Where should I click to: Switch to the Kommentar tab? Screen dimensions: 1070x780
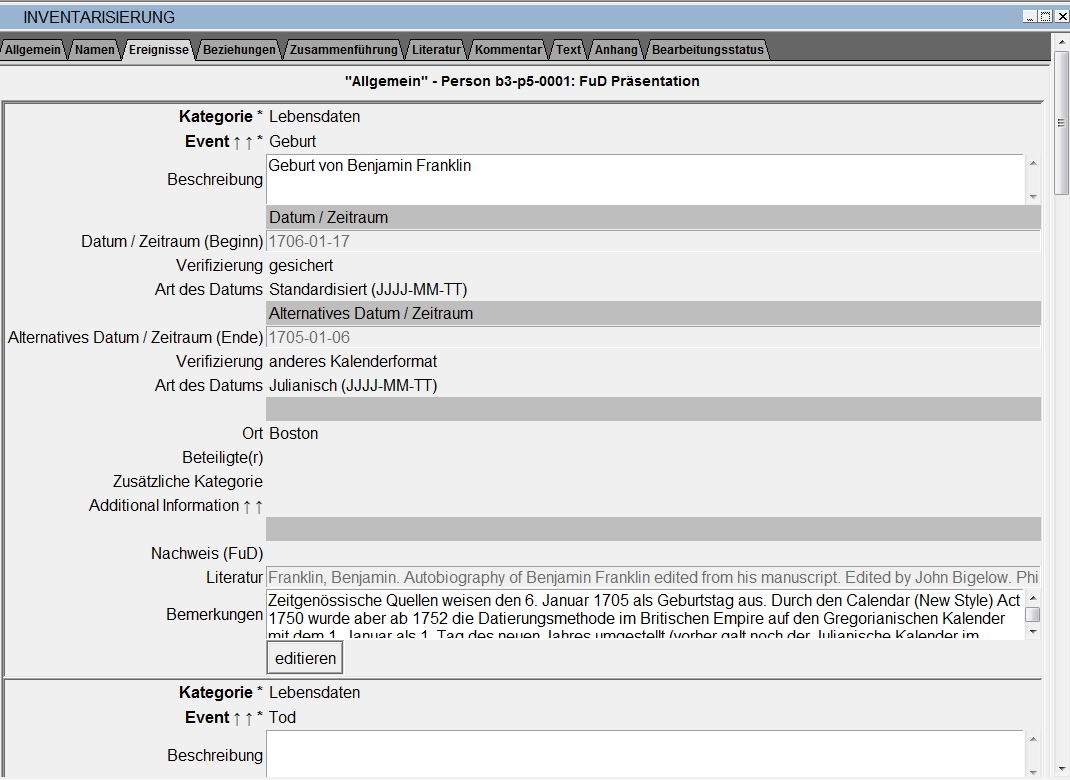(508, 50)
